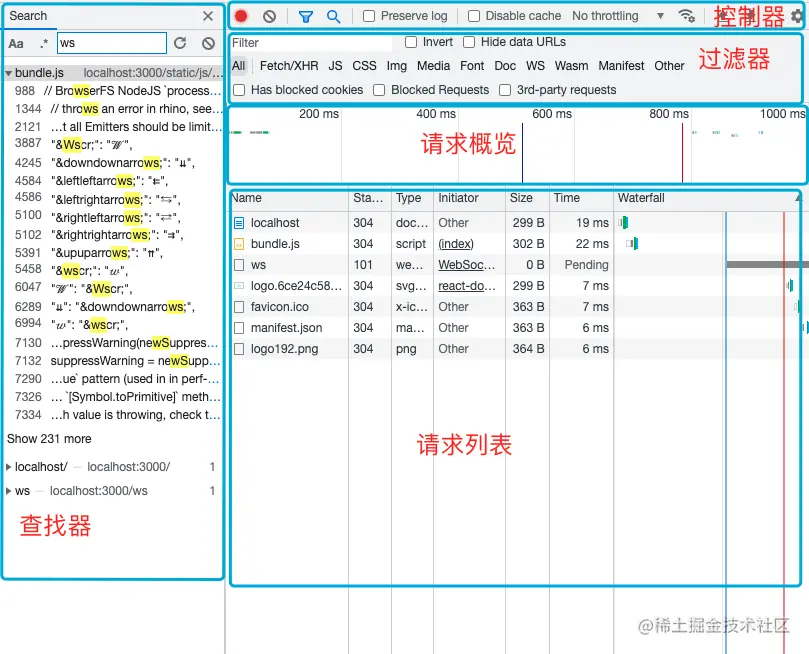The image size is (809, 654).
Task: Filter requests by WS type
Action: point(536,66)
